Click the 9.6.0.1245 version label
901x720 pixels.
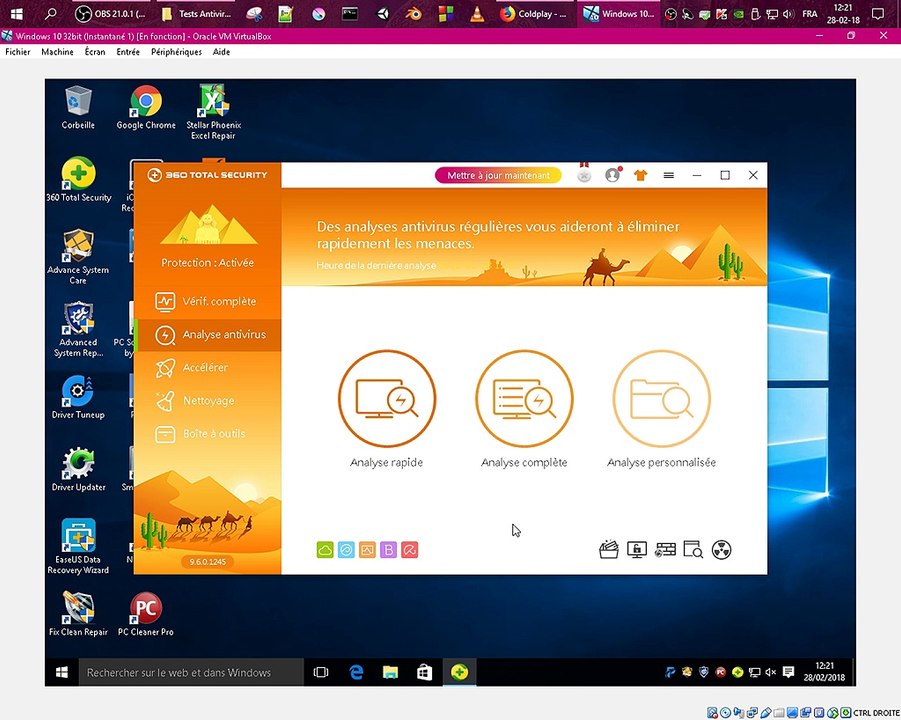pos(207,561)
